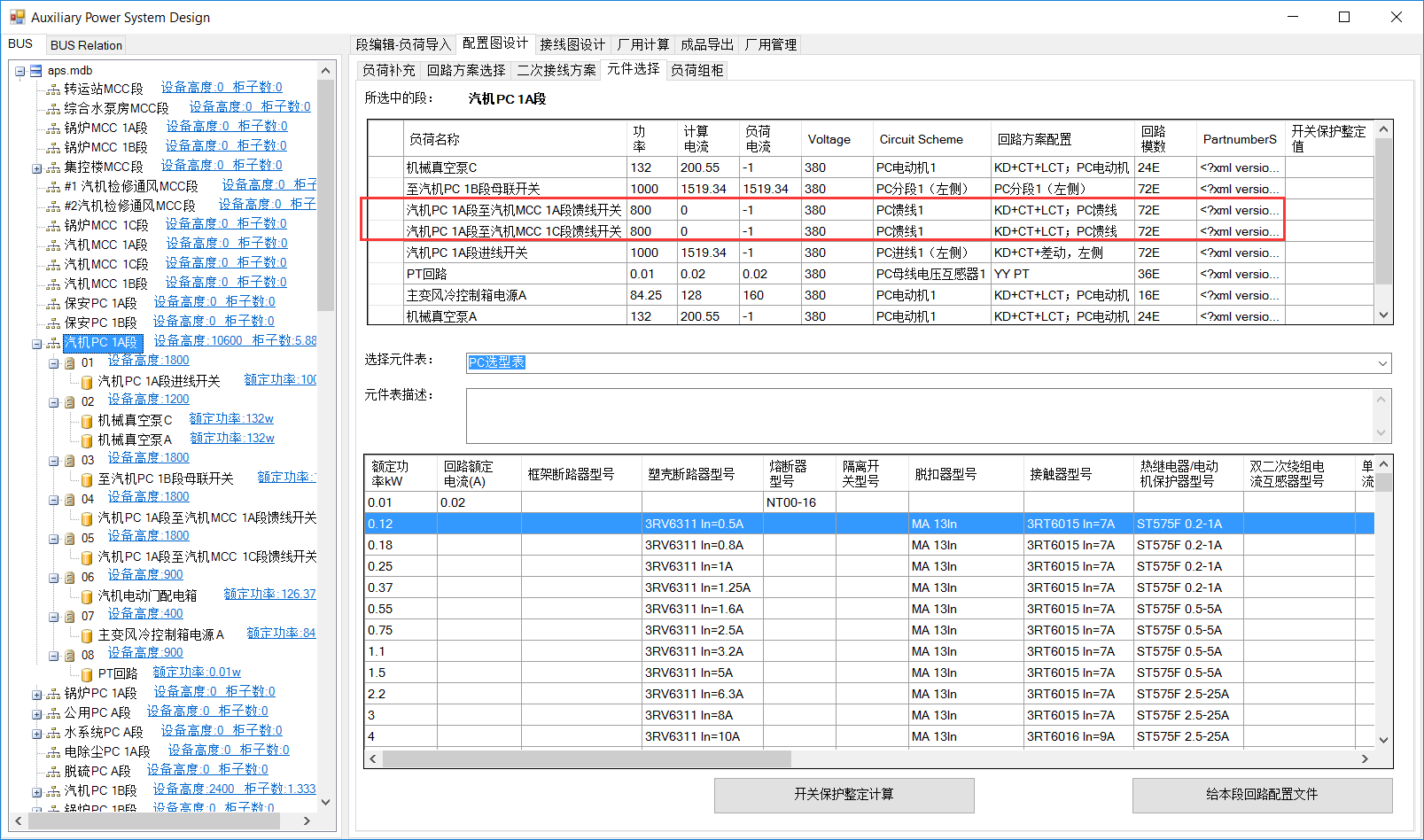Click load icon beside 汽机电动门配电箱

87,596
